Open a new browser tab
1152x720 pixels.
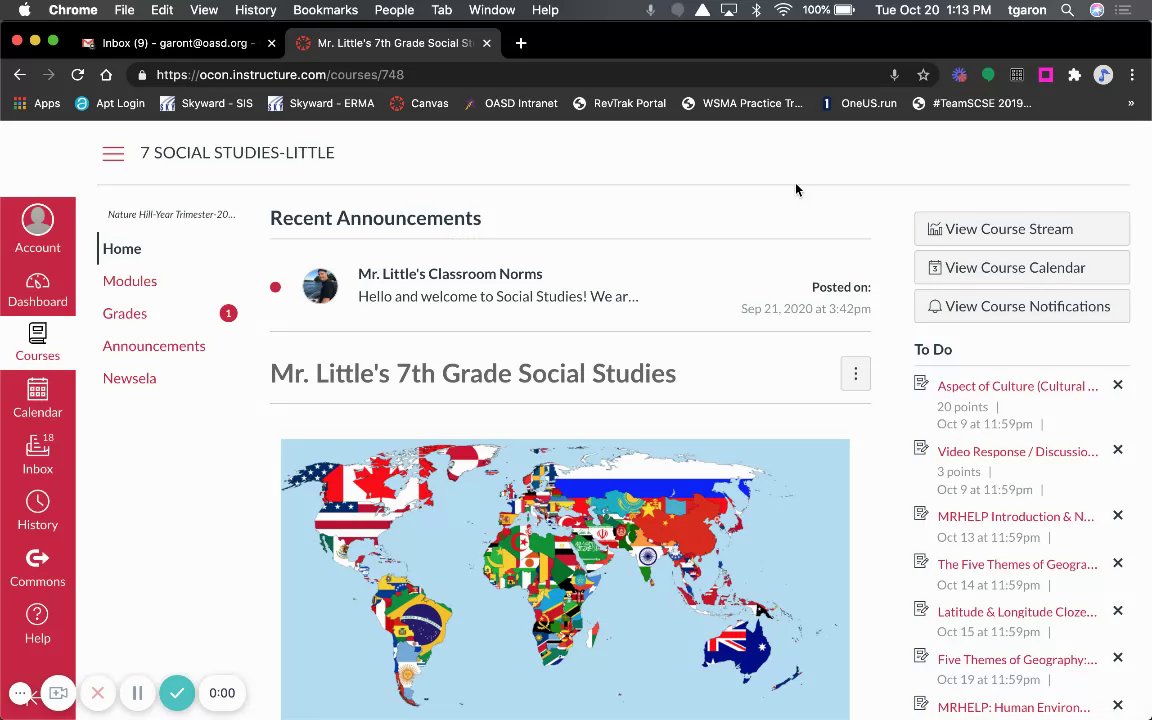pyautogui.click(x=521, y=43)
